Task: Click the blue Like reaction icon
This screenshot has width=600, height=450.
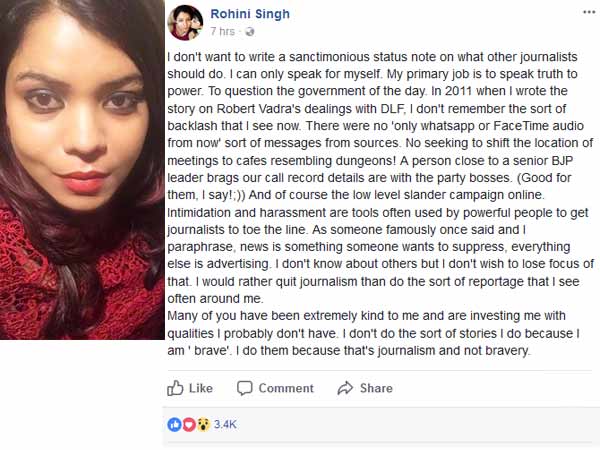Action: 175,424
